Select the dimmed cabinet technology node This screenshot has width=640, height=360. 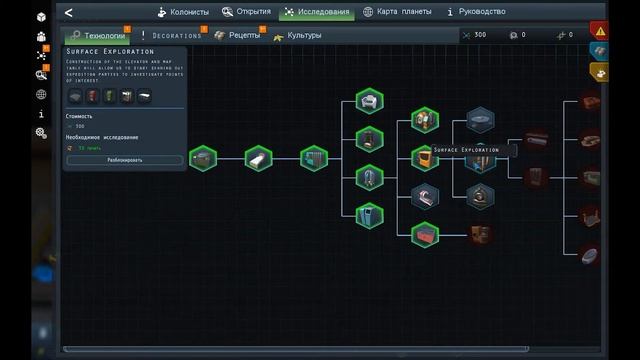[536, 178]
